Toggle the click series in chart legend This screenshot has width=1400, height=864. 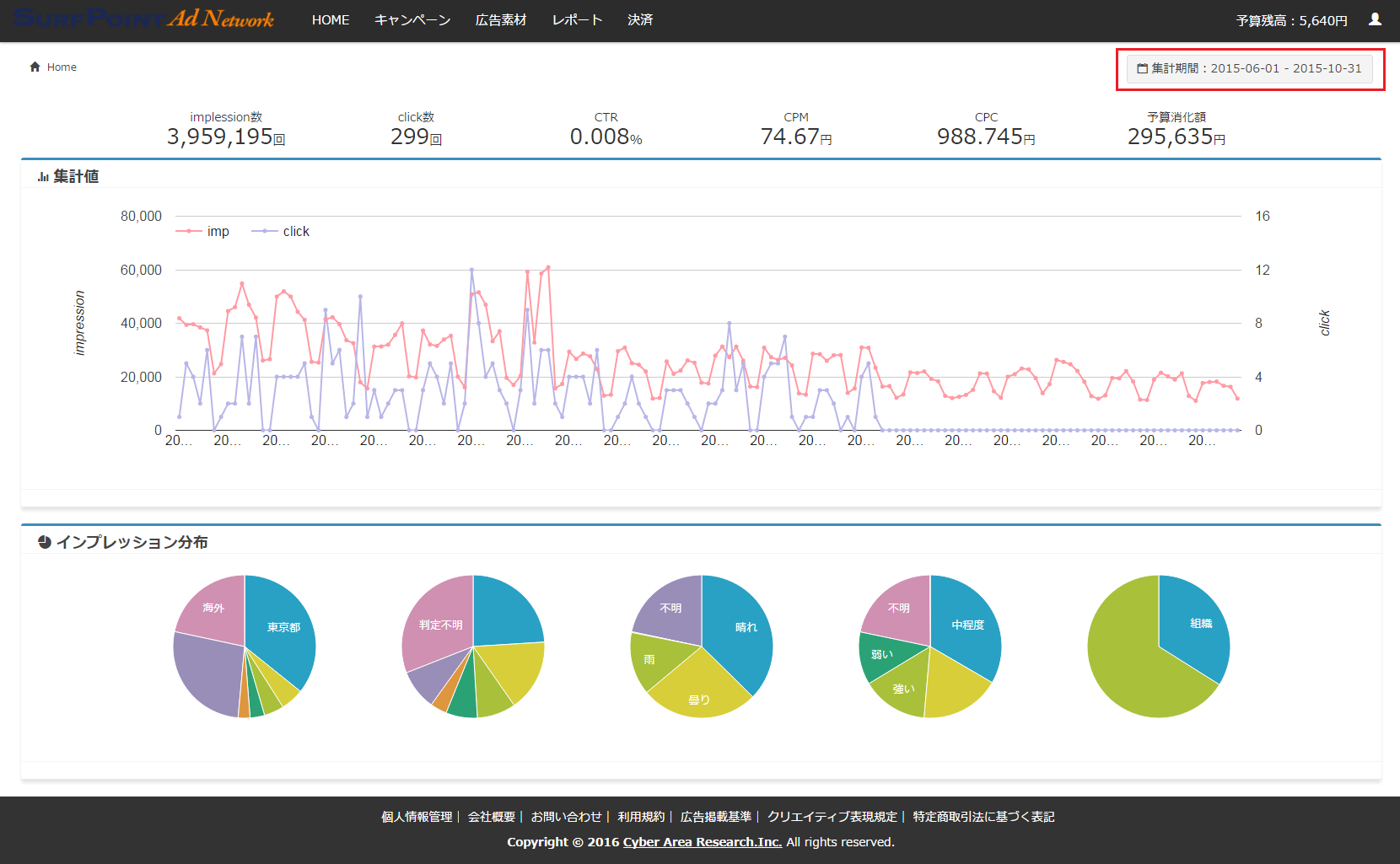click(281, 232)
